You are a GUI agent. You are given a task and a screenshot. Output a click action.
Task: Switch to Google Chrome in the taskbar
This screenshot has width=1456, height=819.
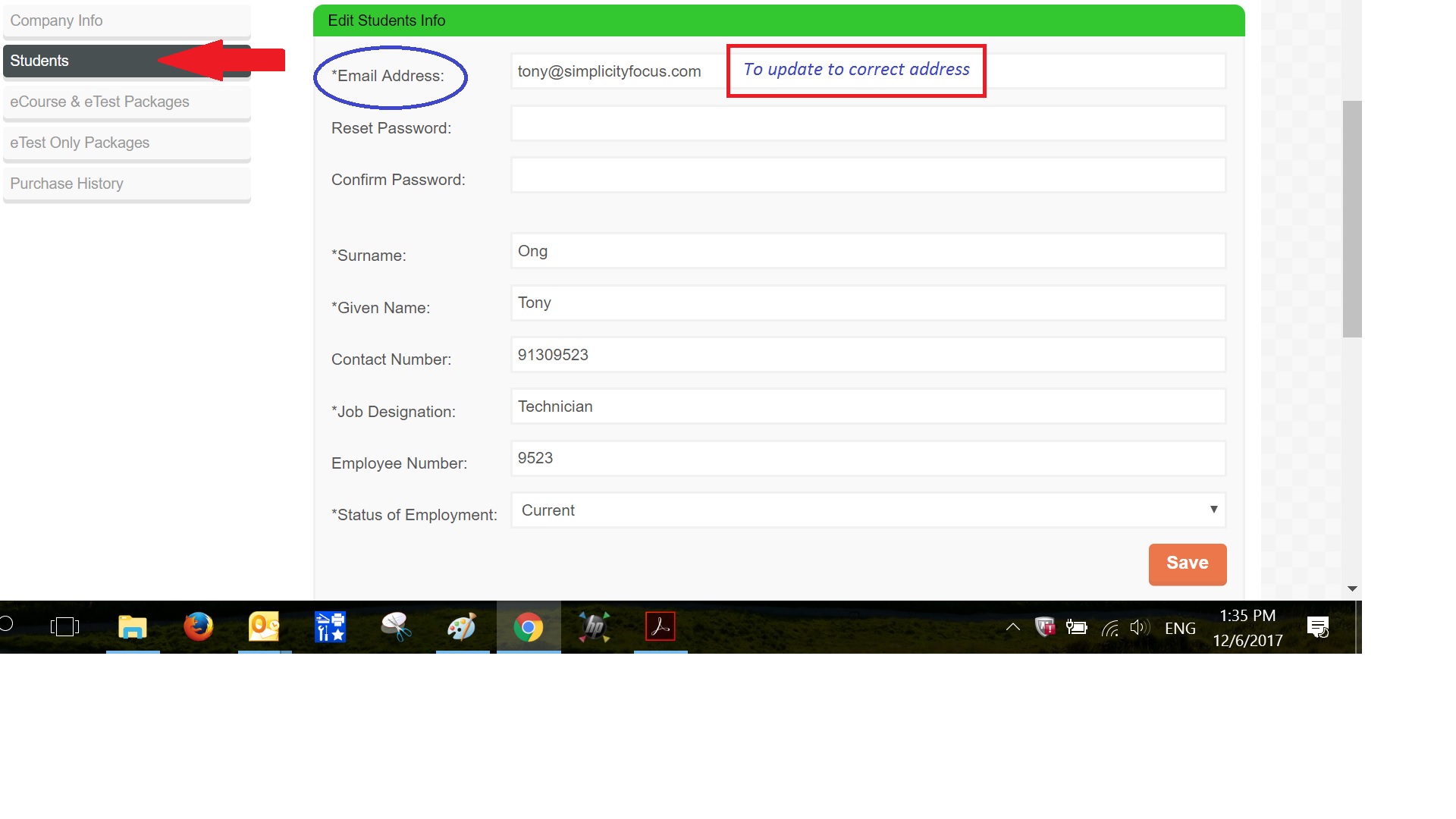coord(529,627)
